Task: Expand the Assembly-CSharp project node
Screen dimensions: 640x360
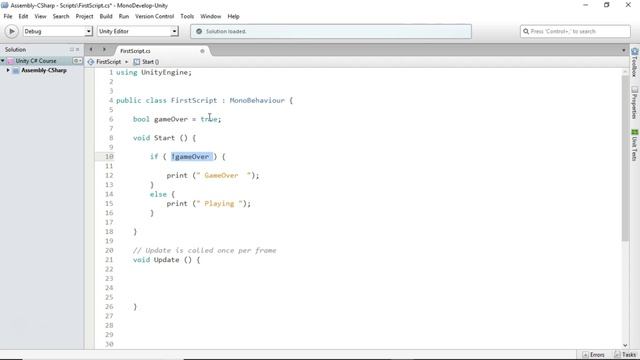Action: [8, 70]
